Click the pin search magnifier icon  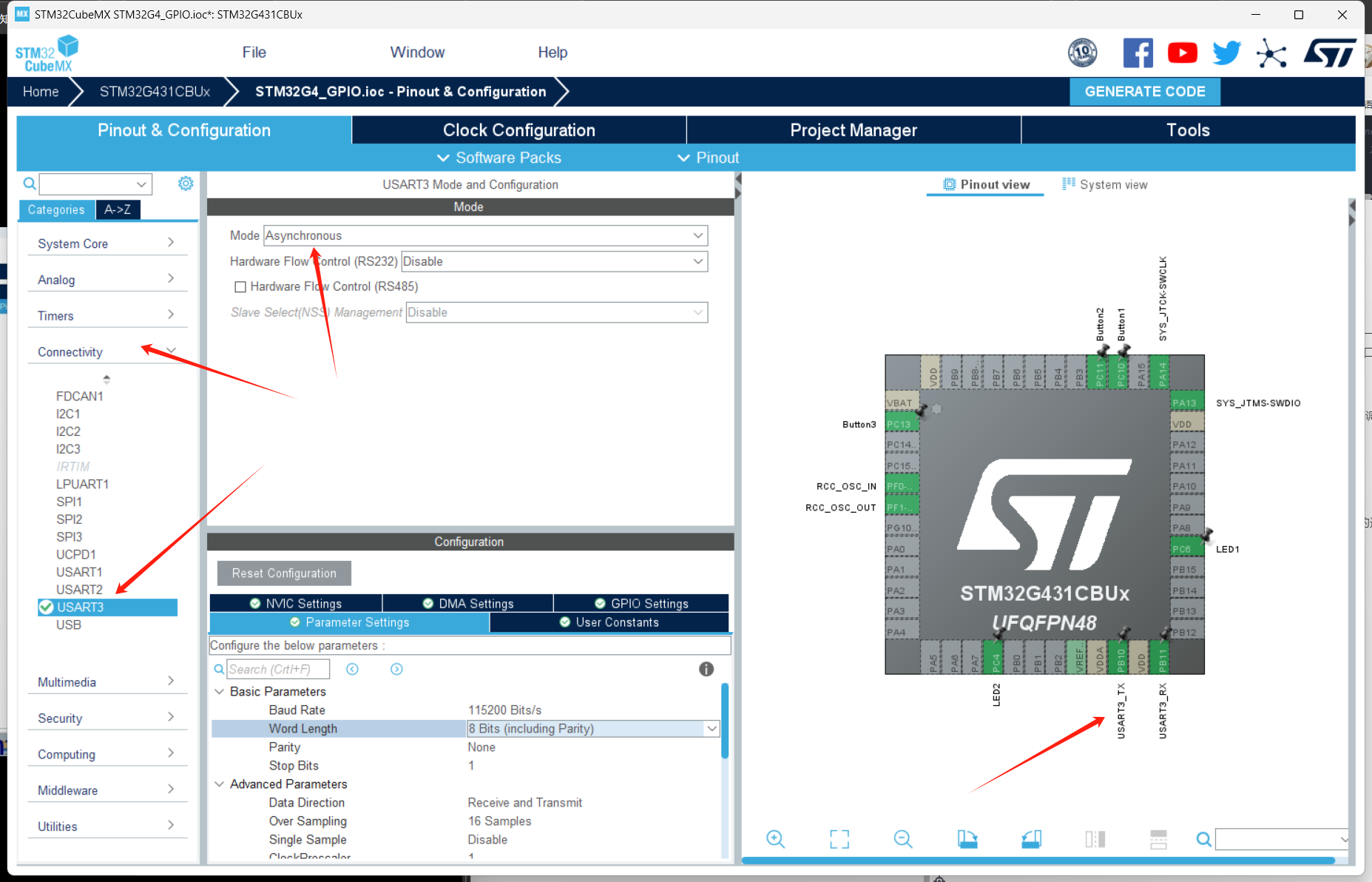click(1204, 839)
